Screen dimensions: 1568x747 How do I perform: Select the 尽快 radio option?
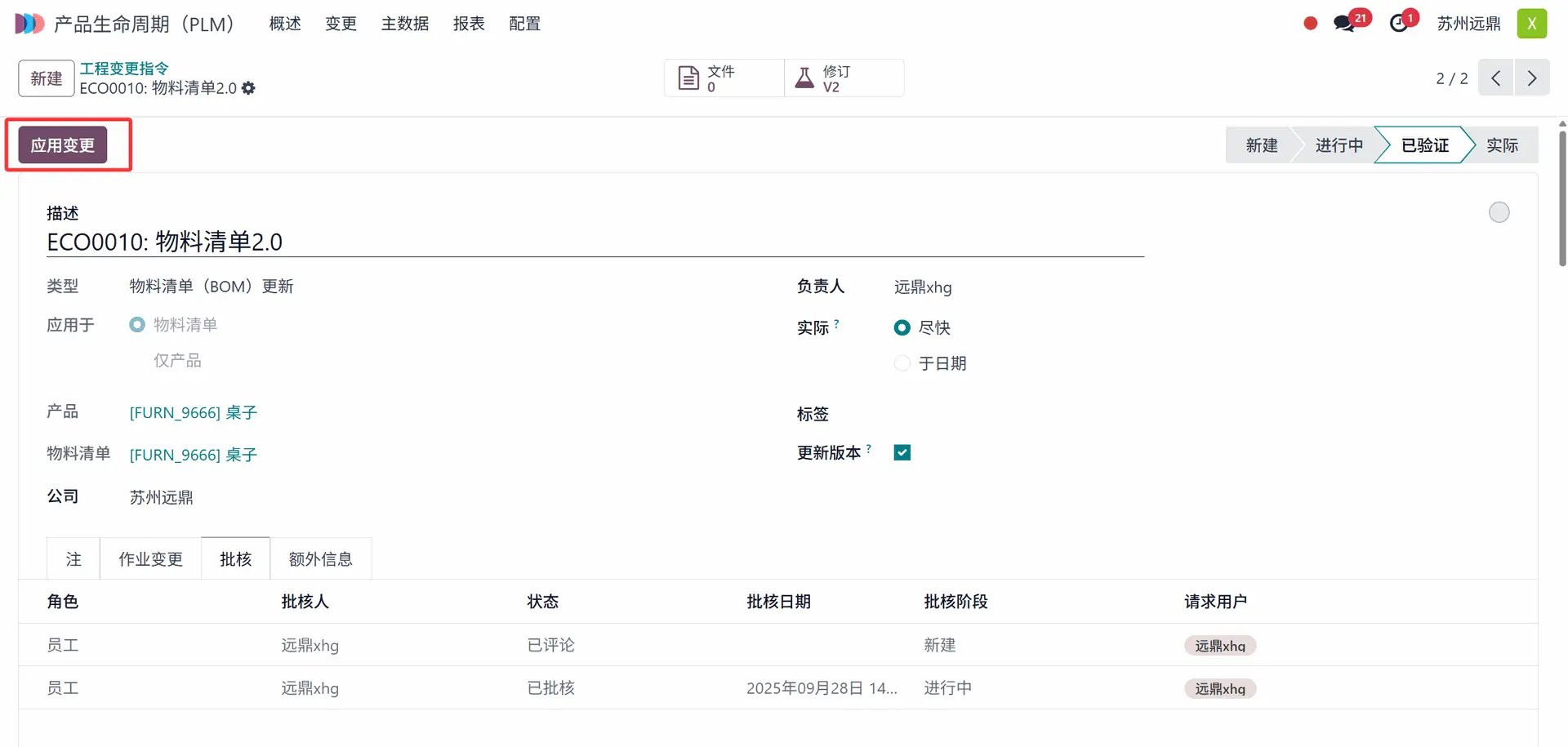pos(902,327)
